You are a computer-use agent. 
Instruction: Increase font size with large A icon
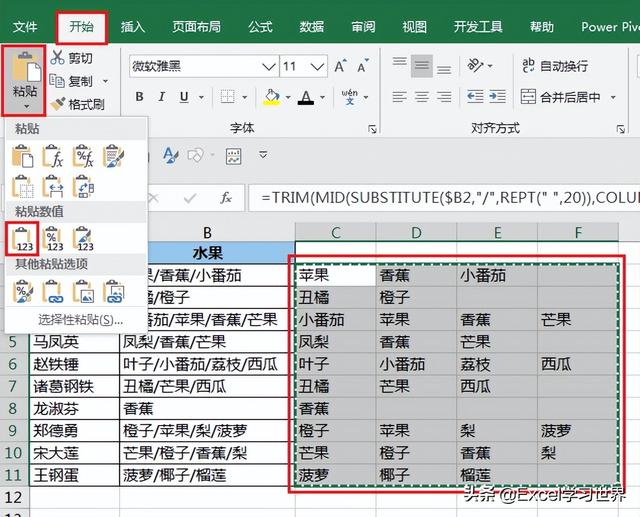coord(340,66)
